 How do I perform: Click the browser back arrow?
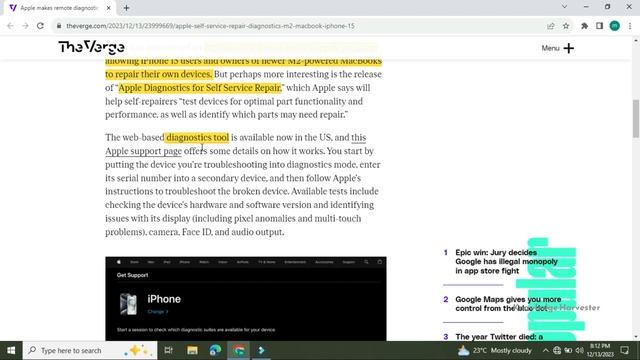tap(10, 26)
